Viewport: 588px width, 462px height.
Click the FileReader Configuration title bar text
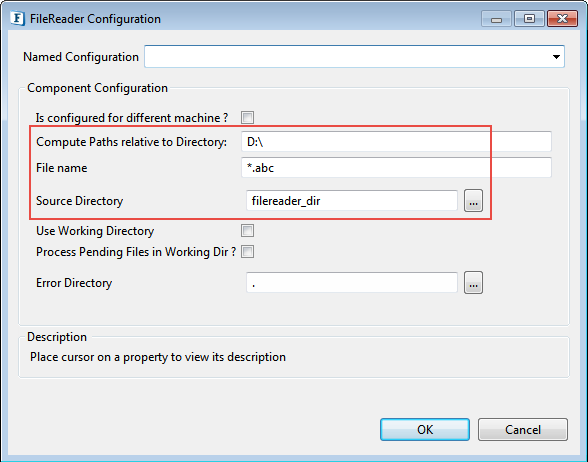(95, 19)
